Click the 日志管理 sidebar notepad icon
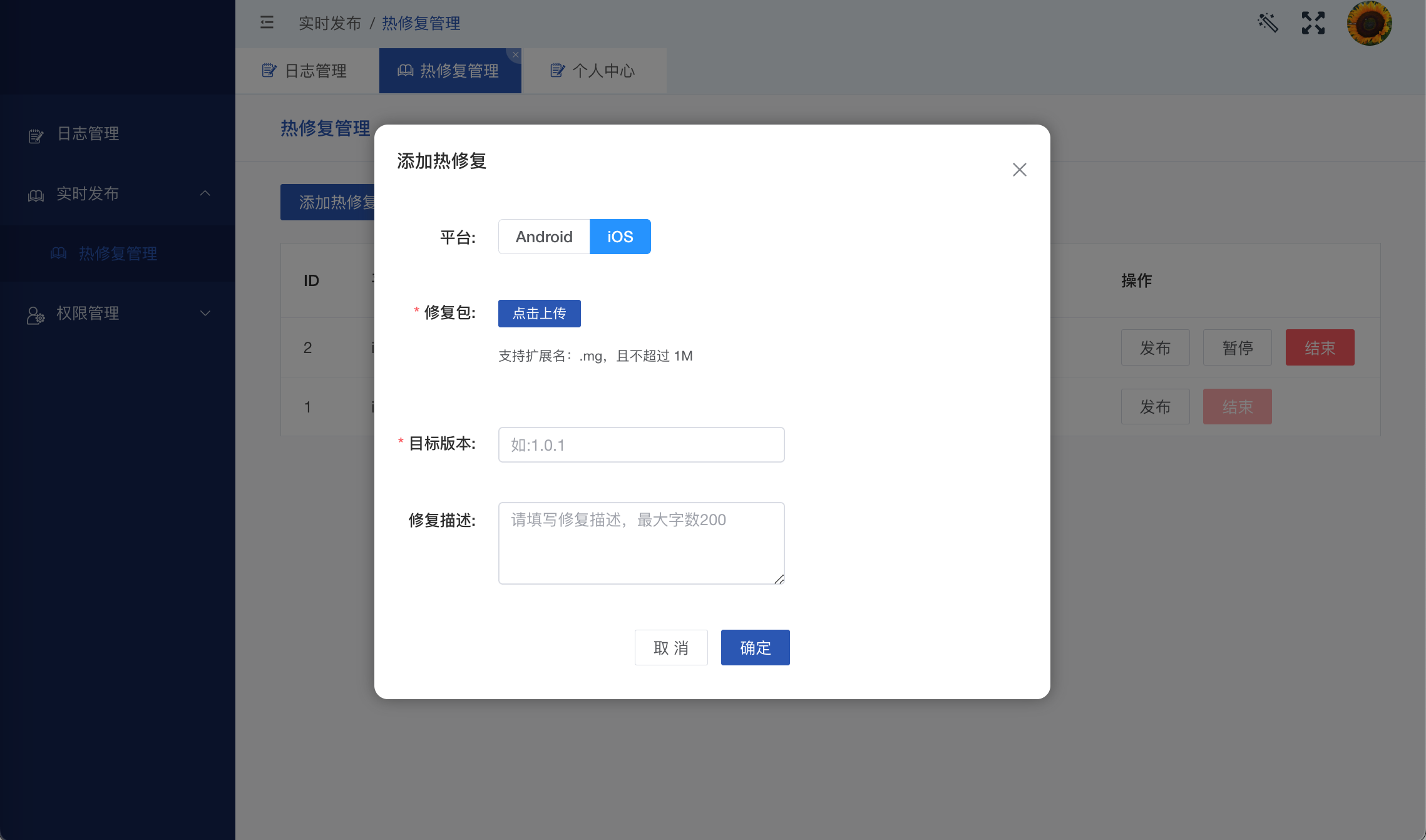 [x=36, y=135]
